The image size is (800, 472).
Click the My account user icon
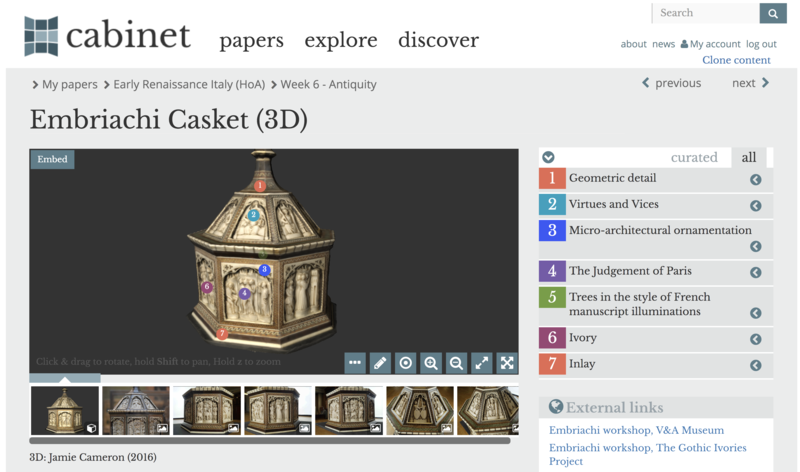coord(684,44)
